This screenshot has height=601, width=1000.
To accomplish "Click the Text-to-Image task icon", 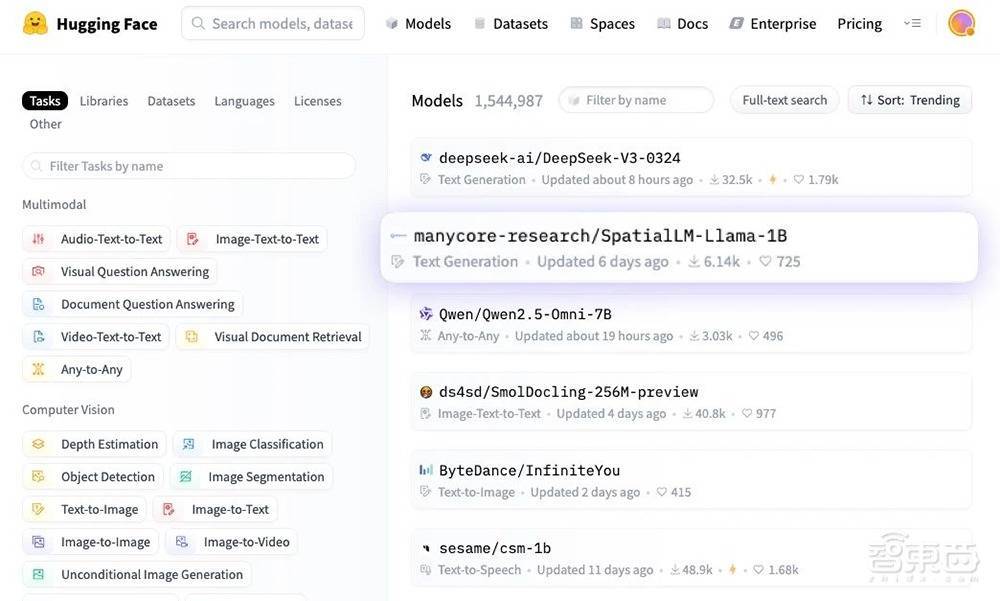I will pyautogui.click(x=38, y=509).
